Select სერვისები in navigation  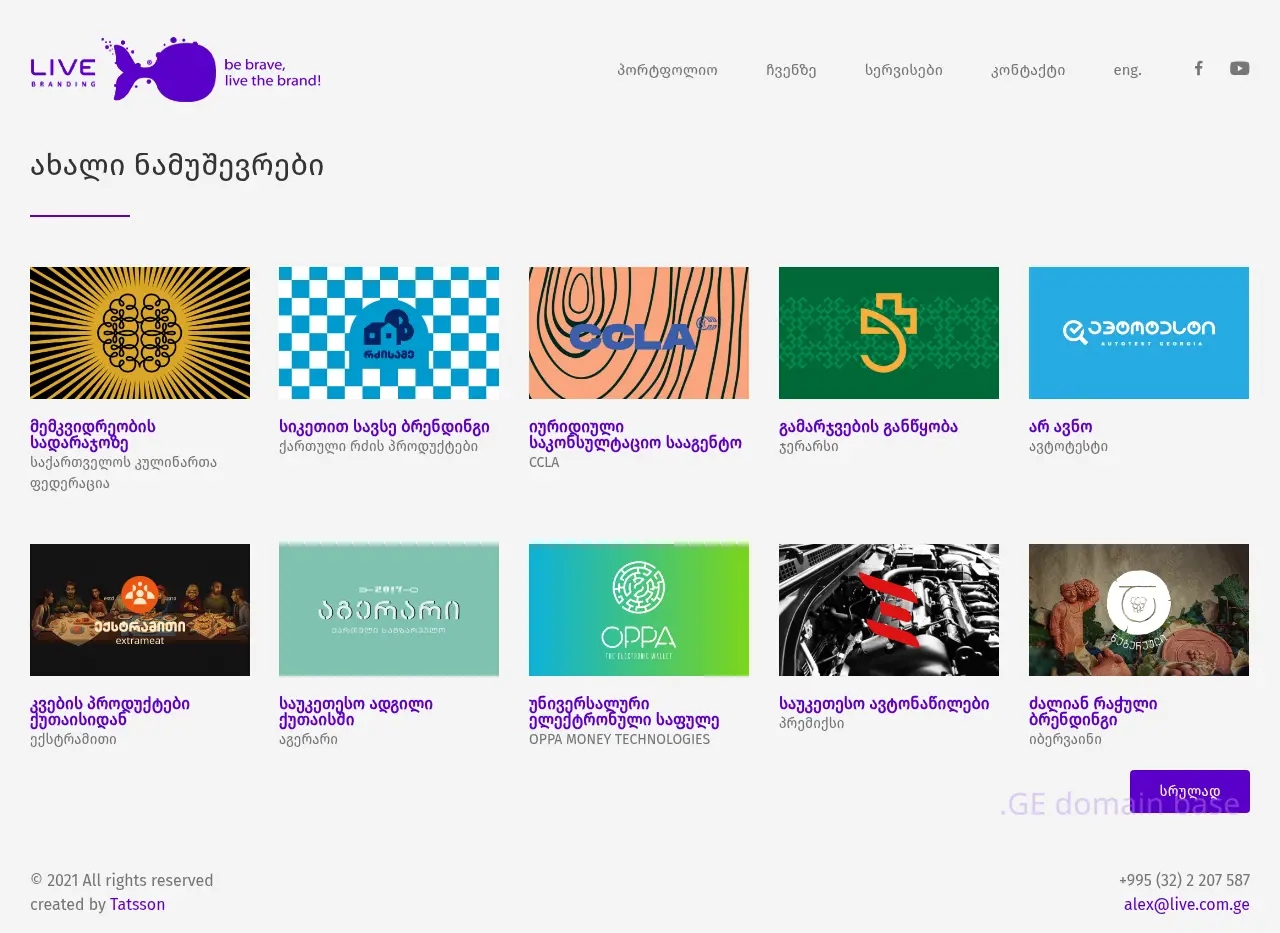click(903, 70)
